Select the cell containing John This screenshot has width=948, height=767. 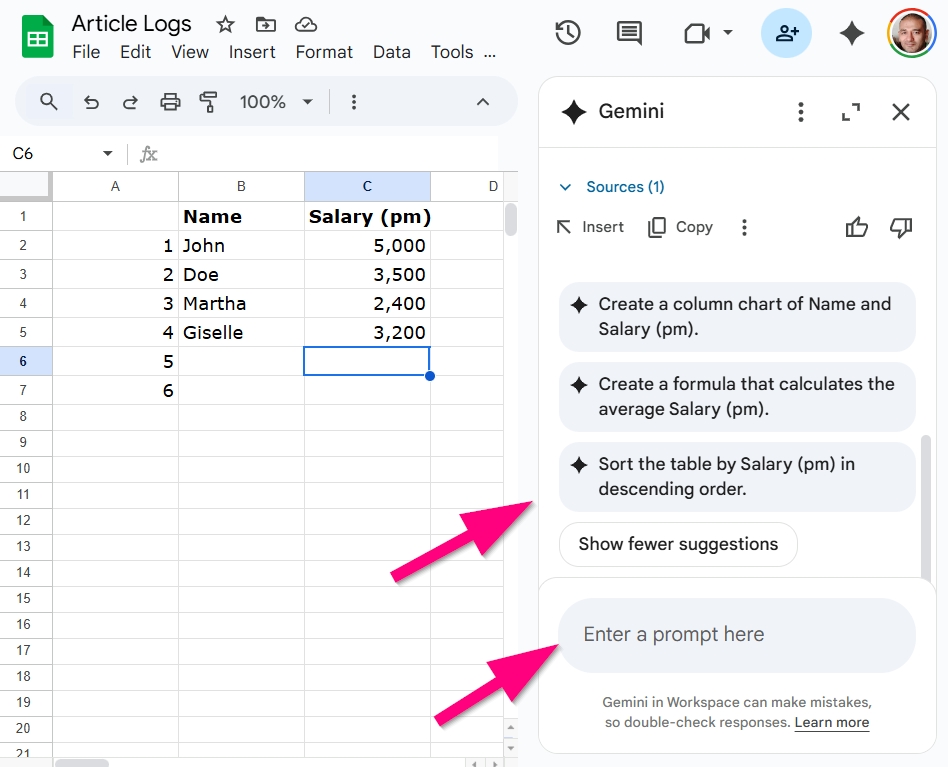241,245
